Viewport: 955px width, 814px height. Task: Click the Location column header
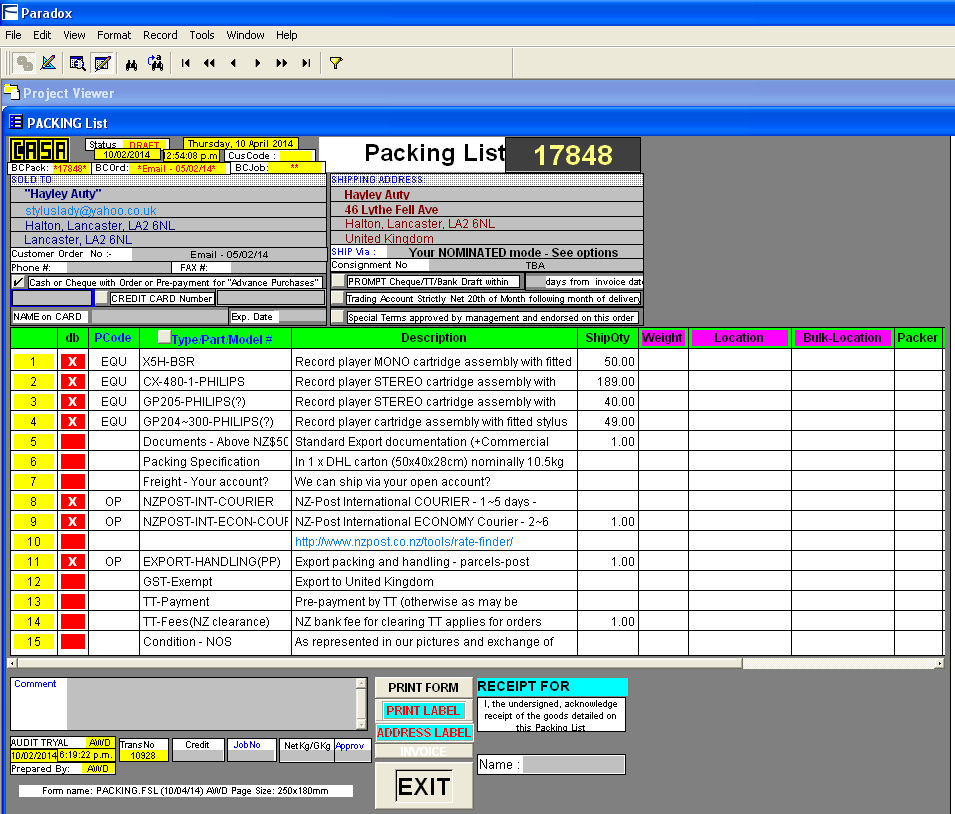(738, 338)
